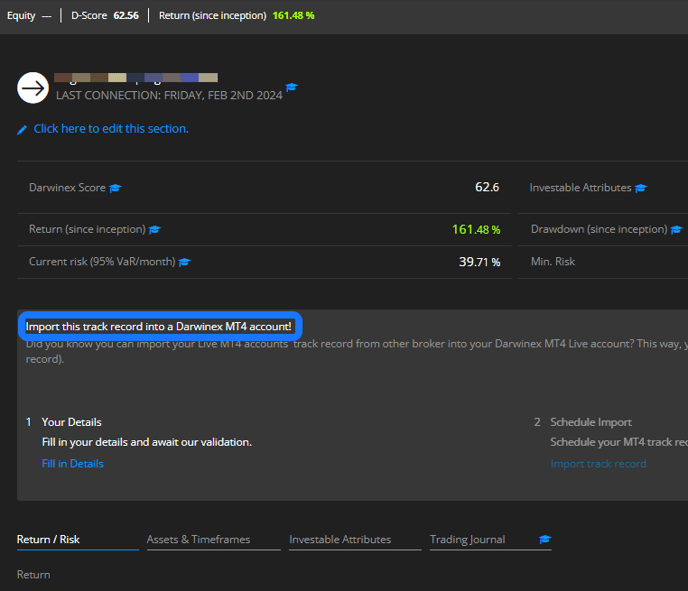Click the help cap icon next to Trading Journal tab
Image resolution: width=688 pixels, height=591 pixels.
pyautogui.click(x=545, y=539)
